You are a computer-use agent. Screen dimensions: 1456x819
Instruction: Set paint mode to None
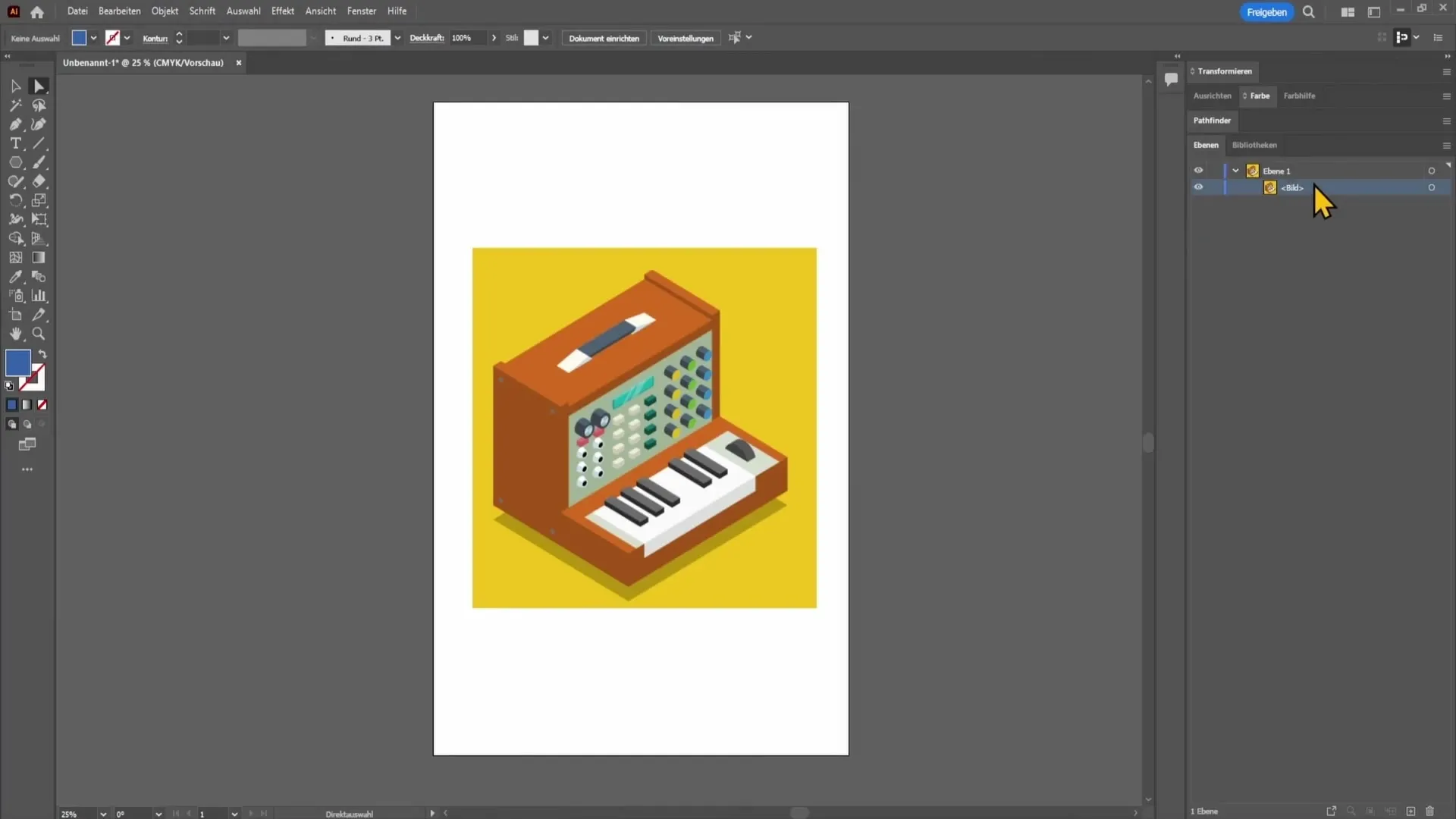pos(42,405)
